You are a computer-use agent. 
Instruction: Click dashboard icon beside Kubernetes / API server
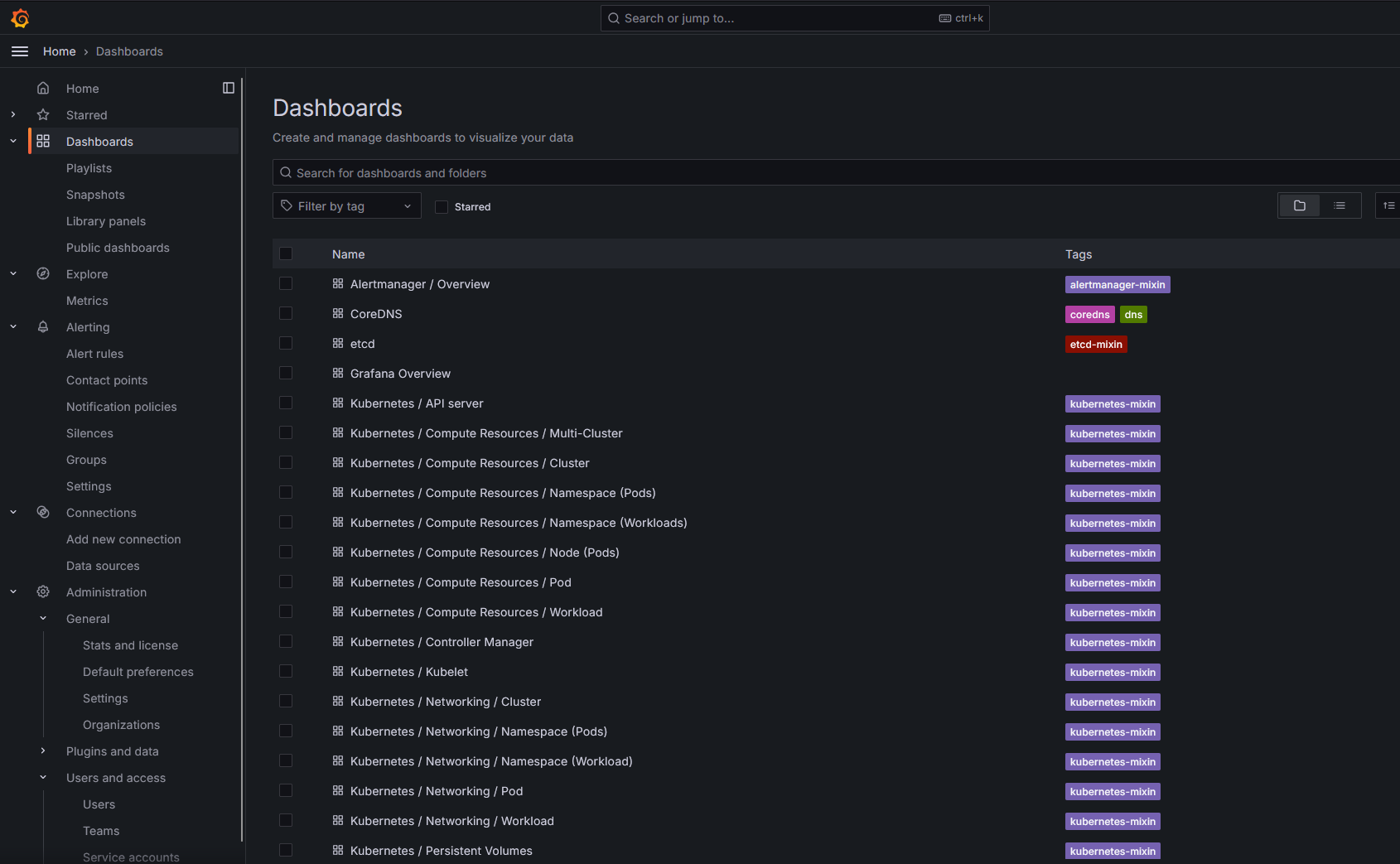coord(338,403)
